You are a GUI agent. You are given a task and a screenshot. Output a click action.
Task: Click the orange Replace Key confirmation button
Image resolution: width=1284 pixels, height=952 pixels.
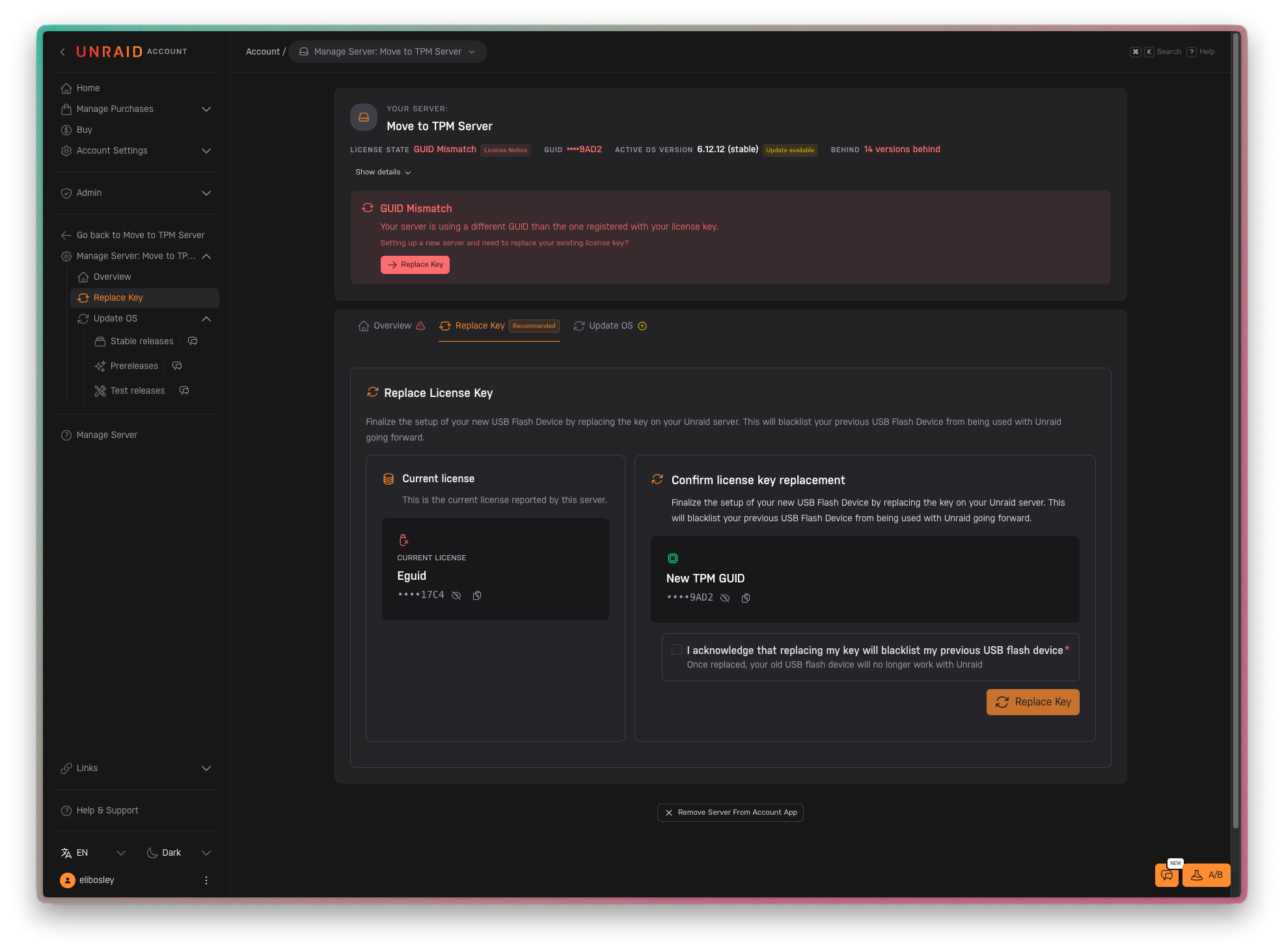pyautogui.click(x=1033, y=702)
